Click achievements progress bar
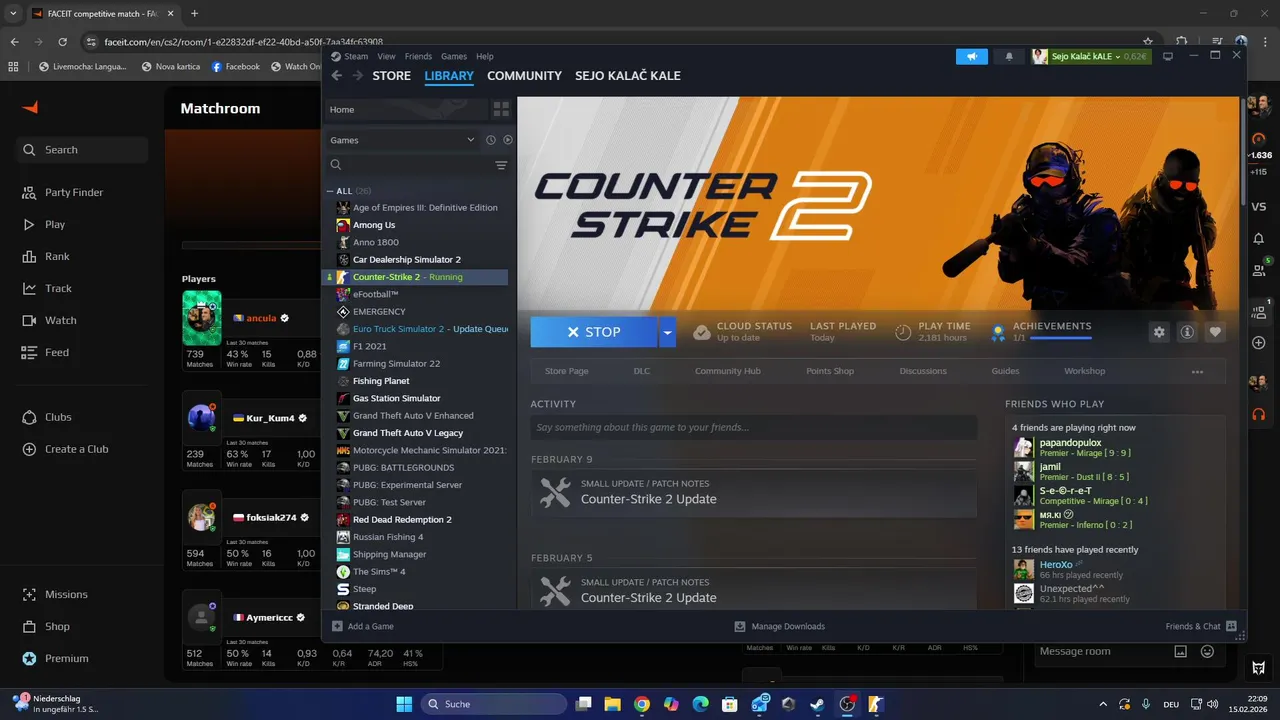Screen dimensions: 1280x720 click(x=1060, y=338)
